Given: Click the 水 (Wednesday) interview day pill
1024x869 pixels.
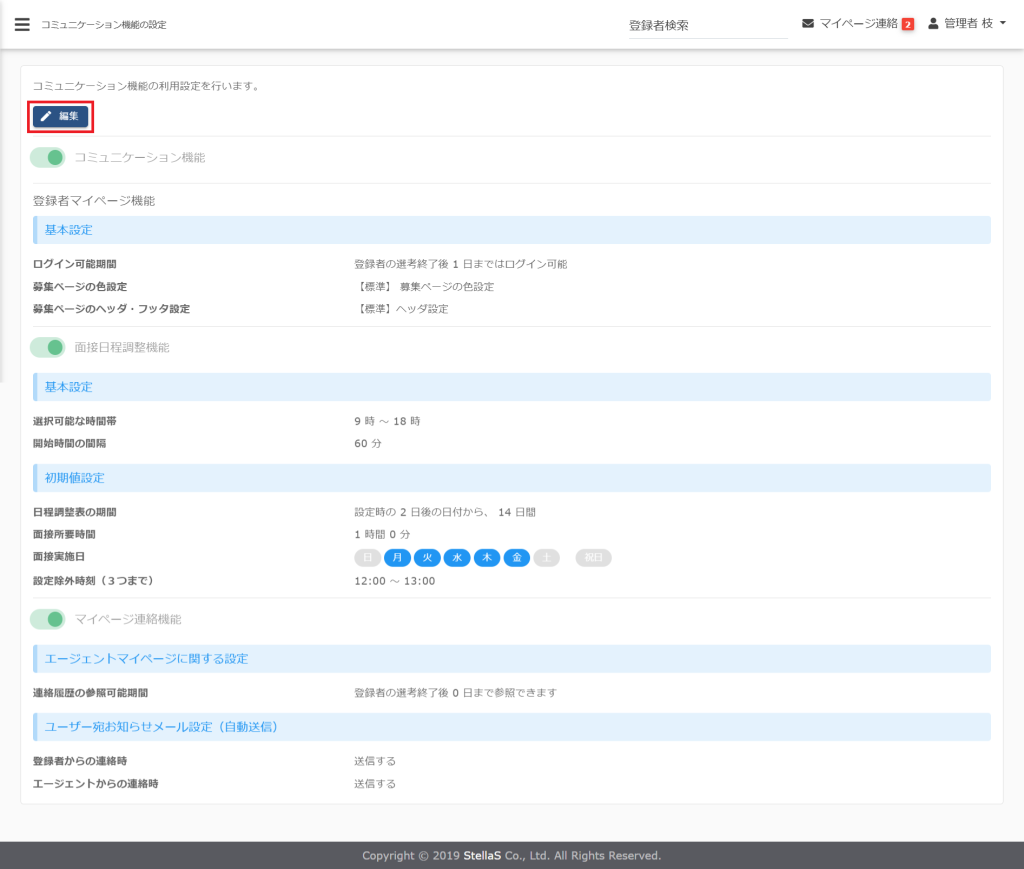Looking at the screenshot, I should [457, 558].
